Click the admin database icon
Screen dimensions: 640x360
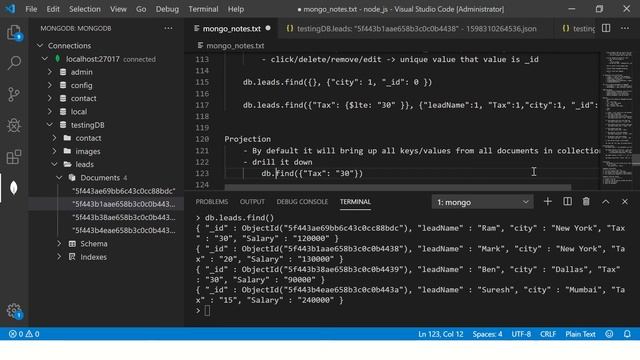(63, 72)
